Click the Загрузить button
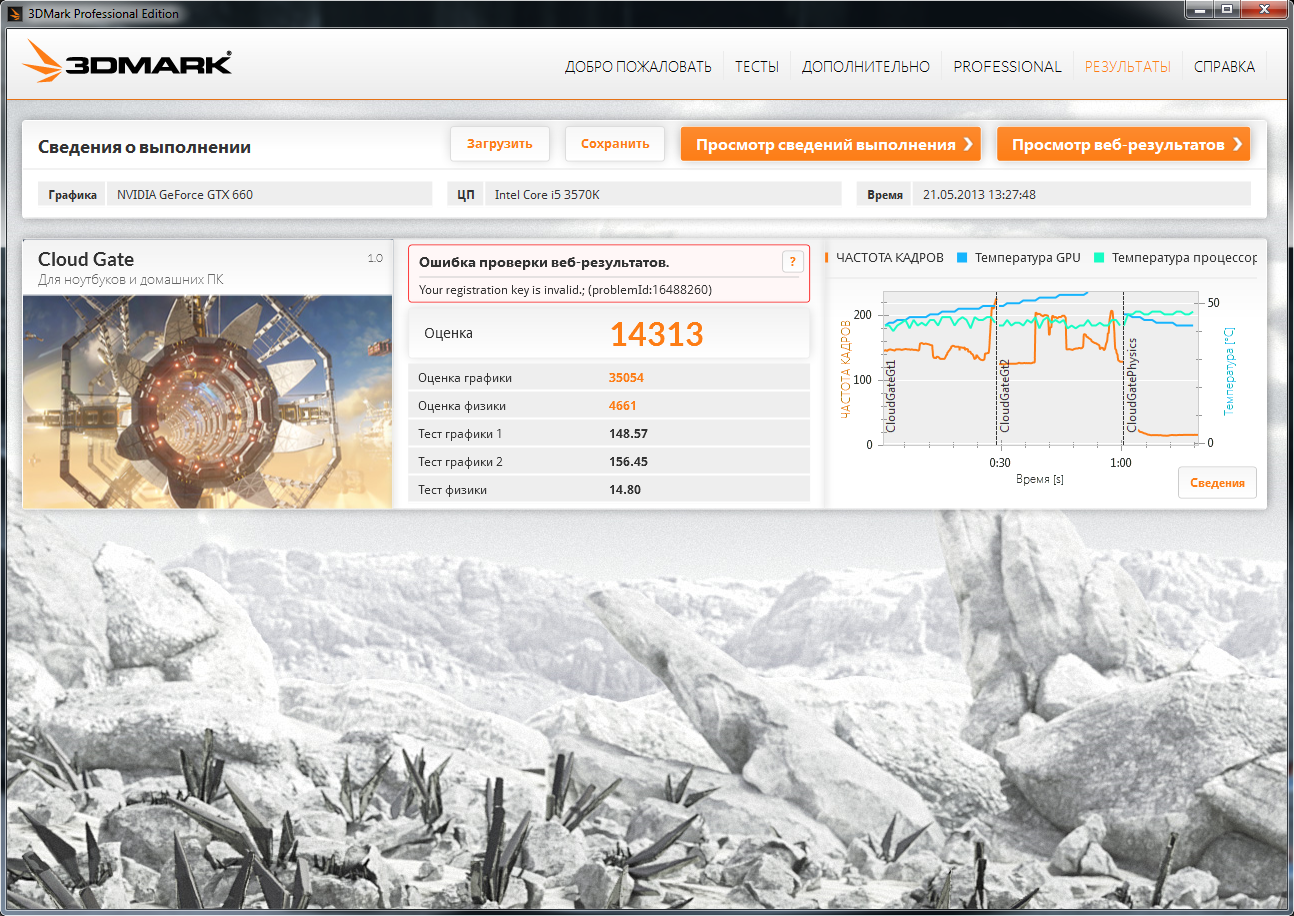1294x916 pixels. point(499,144)
